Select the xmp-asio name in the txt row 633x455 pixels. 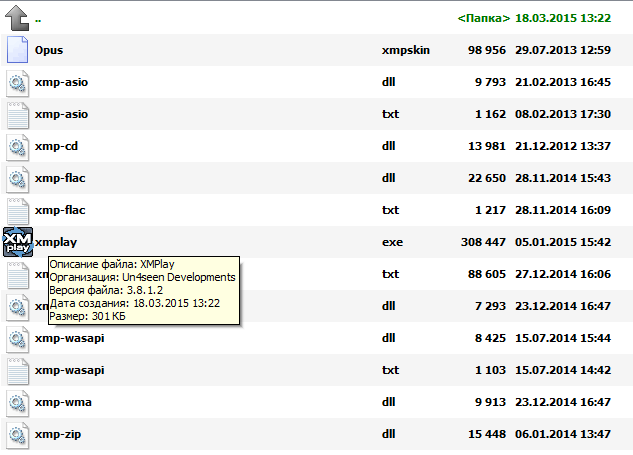pos(61,114)
